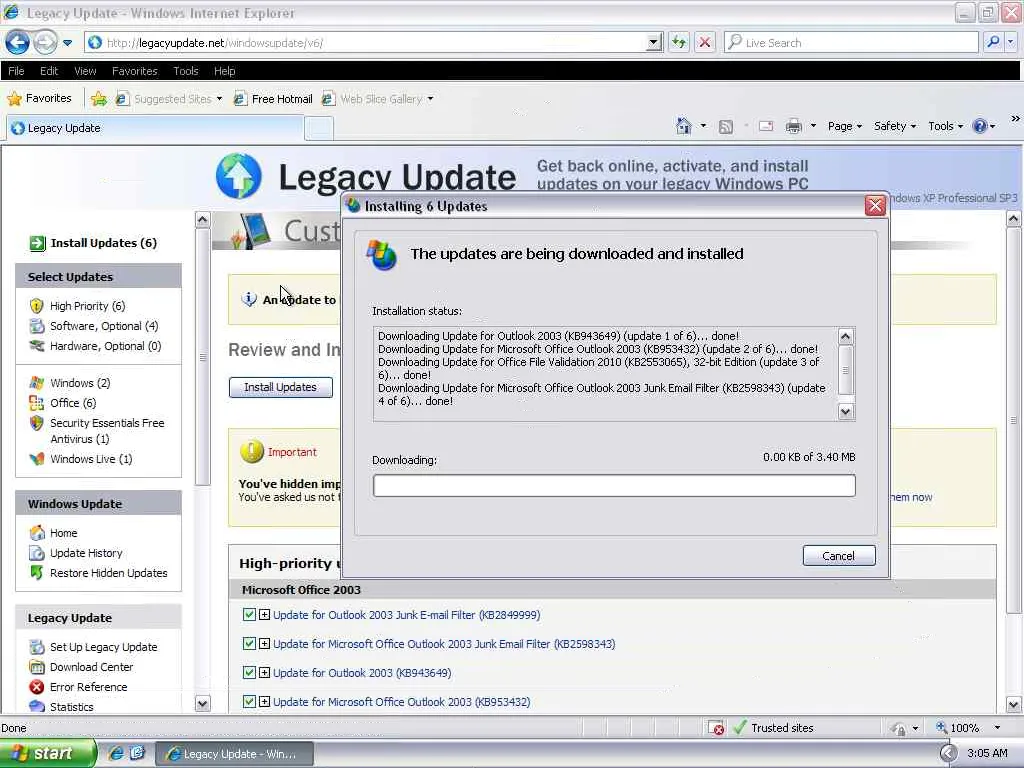Open the Favorites menu
The image size is (1024, 768).
135,71
